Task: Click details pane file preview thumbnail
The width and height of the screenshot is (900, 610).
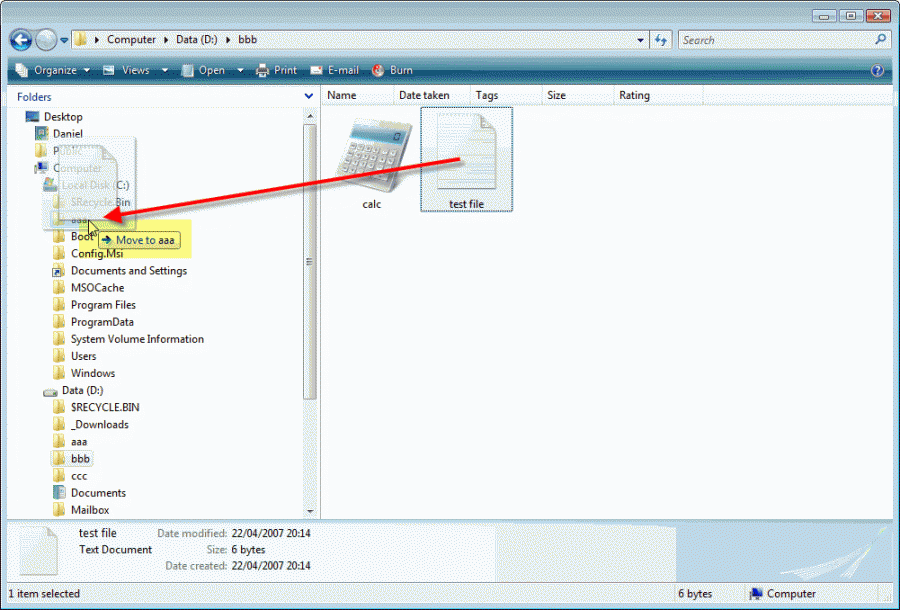Action: [x=38, y=550]
